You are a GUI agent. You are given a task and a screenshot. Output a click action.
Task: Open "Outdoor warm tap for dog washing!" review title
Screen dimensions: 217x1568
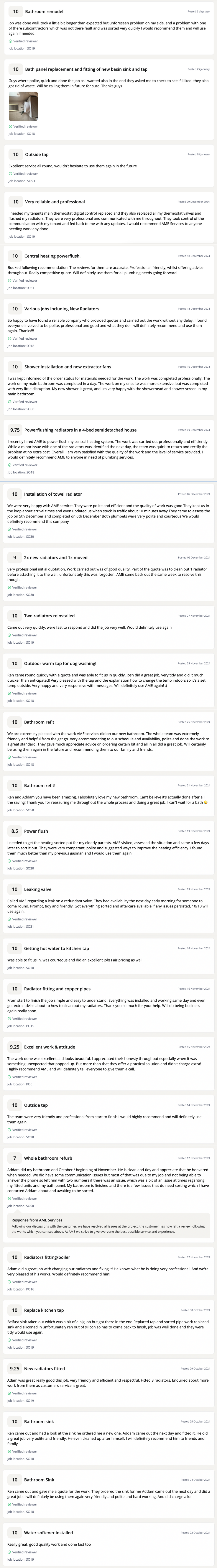click(60, 664)
